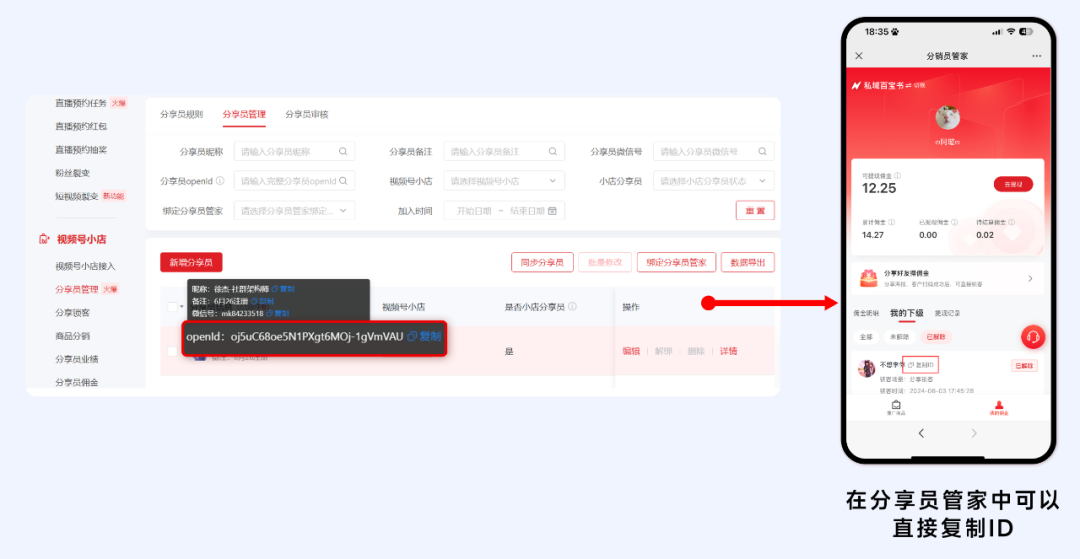1080x559 pixels.
Task: Tap the phone browser back arrow
Action: [921, 433]
